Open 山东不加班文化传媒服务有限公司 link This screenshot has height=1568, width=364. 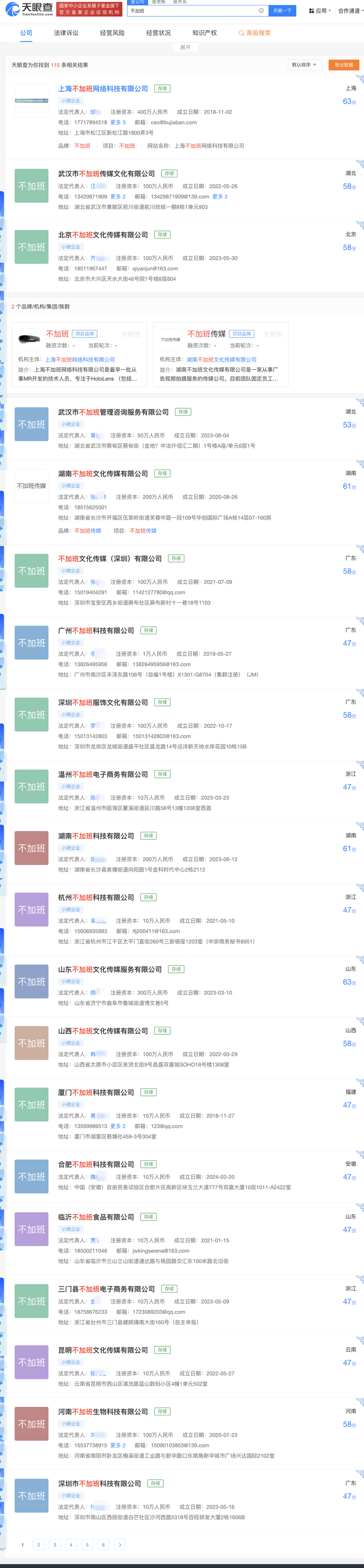(x=110, y=969)
